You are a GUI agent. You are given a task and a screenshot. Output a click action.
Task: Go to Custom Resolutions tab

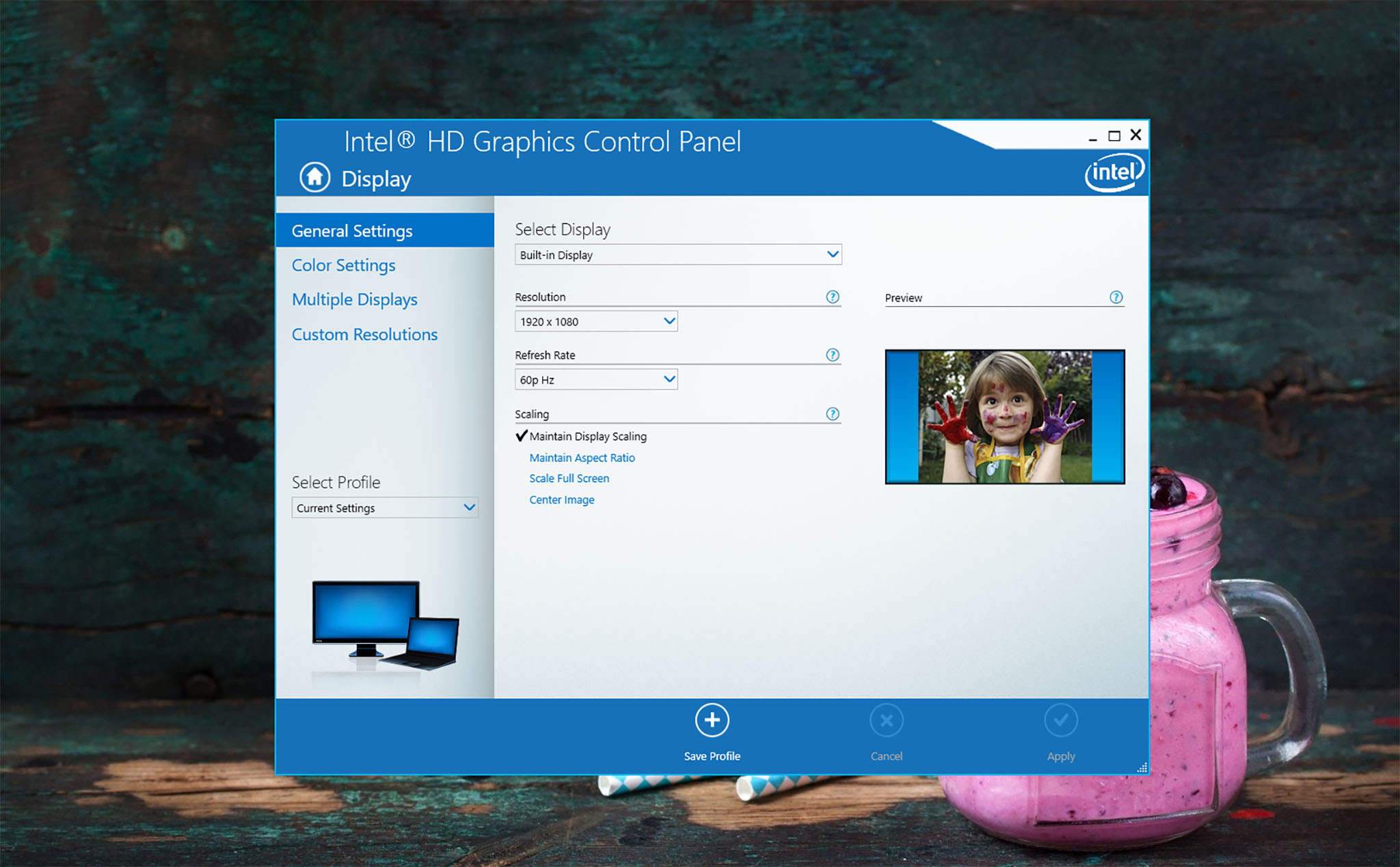(x=364, y=334)
